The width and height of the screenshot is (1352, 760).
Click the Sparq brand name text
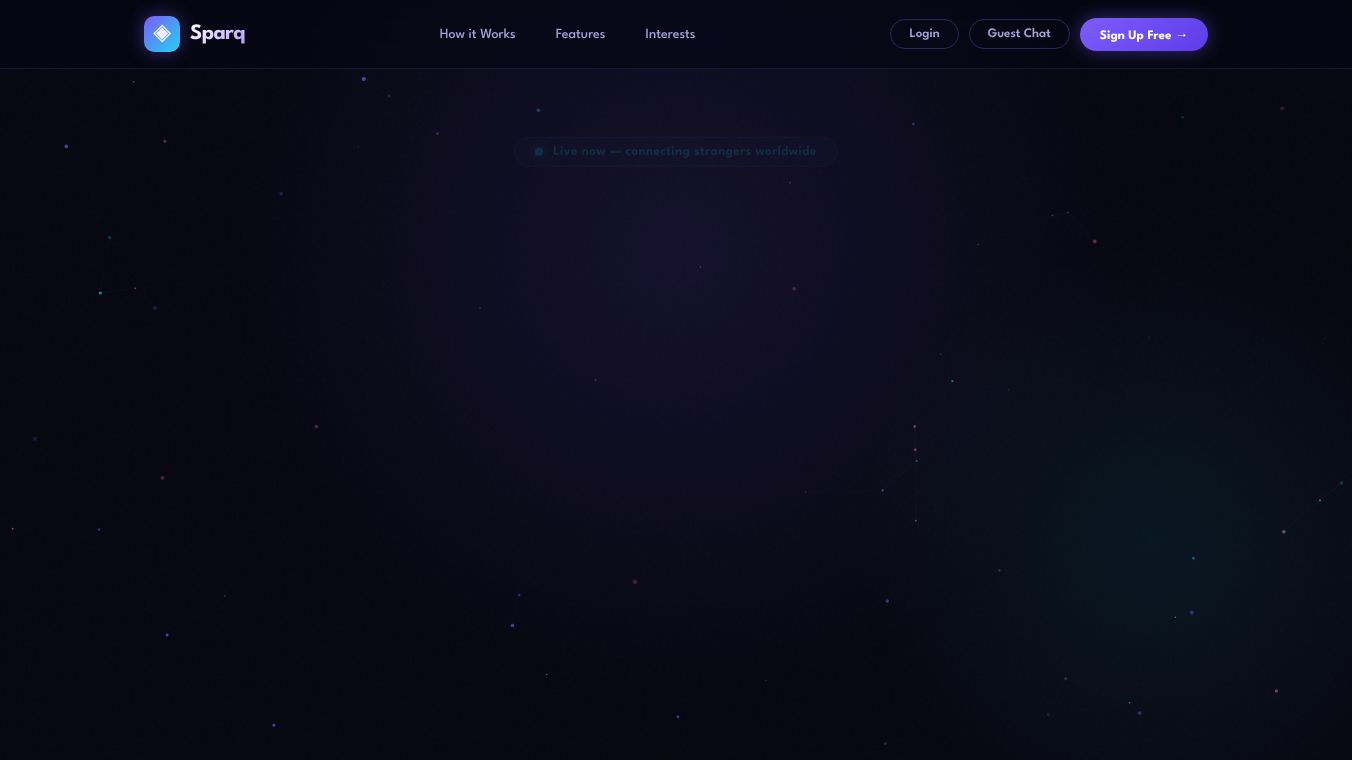(217, 34)
